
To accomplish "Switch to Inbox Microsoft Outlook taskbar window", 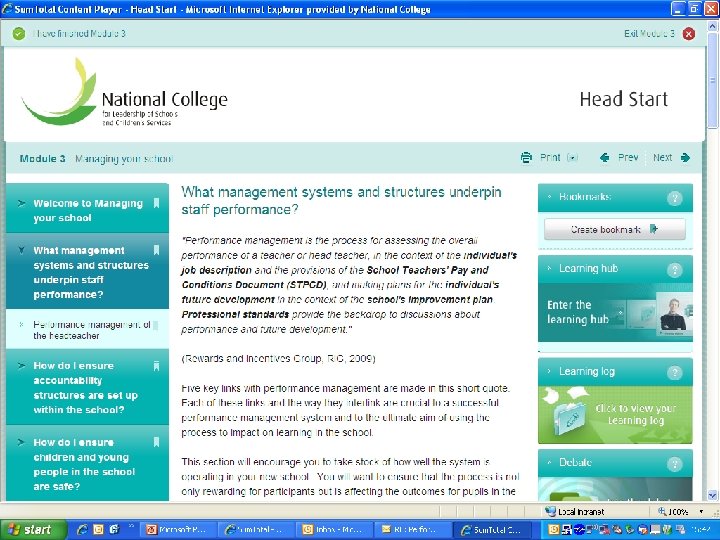I will pos(334,530).
